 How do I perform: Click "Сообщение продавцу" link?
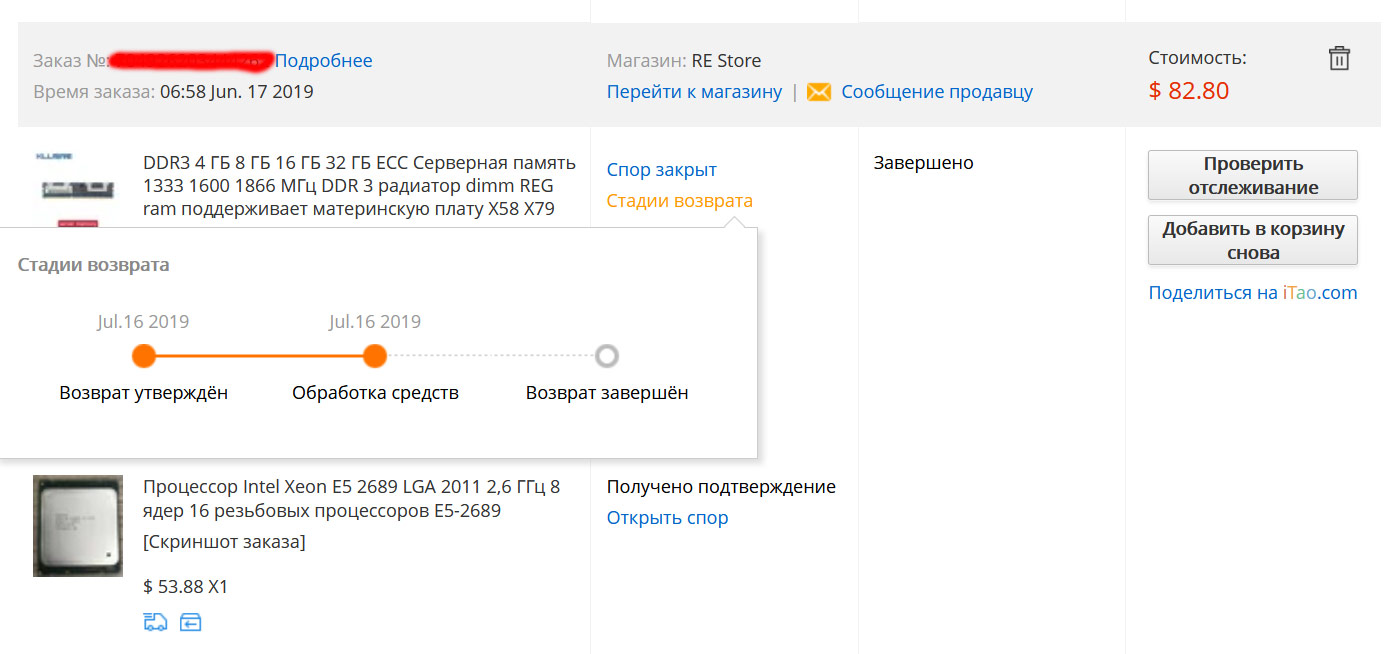click(937, 92)
